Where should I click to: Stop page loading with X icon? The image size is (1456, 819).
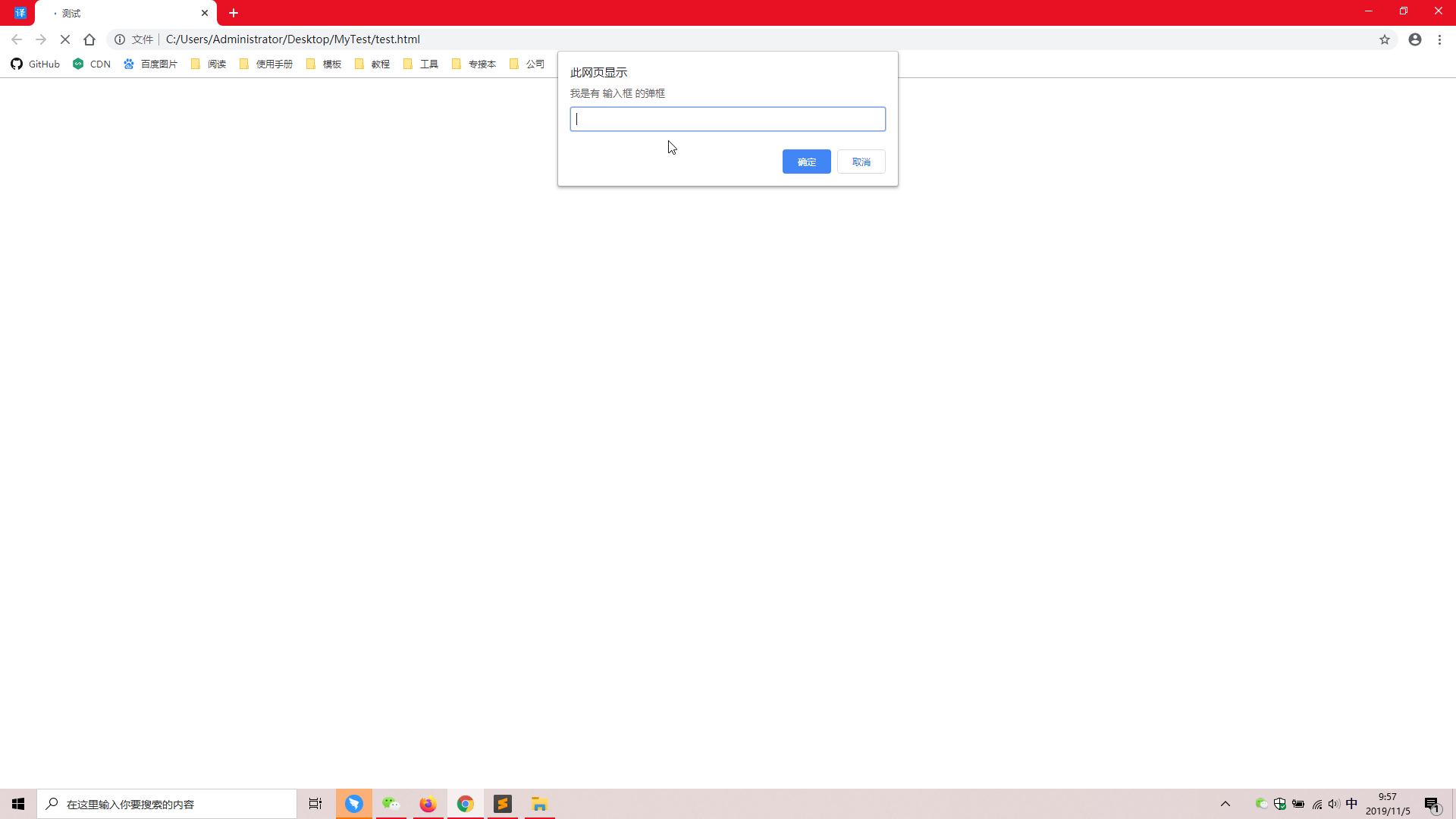65,39
